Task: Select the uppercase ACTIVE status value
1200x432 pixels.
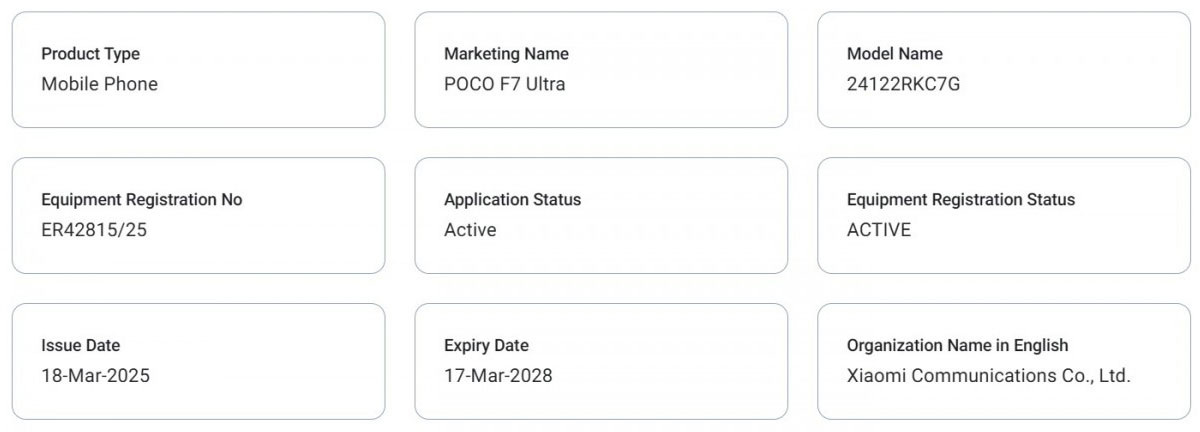Action: pos(879,230)
